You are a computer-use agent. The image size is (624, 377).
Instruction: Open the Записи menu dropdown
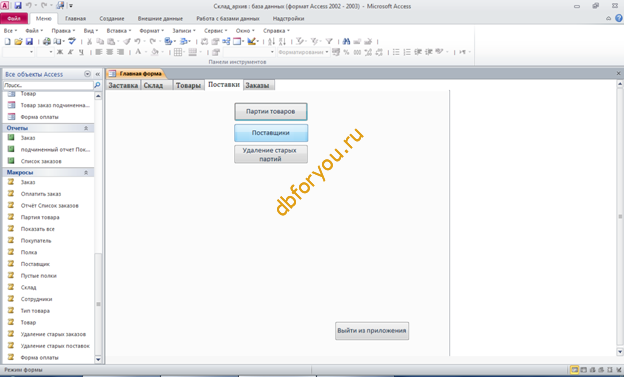click(x=183, y=31)
